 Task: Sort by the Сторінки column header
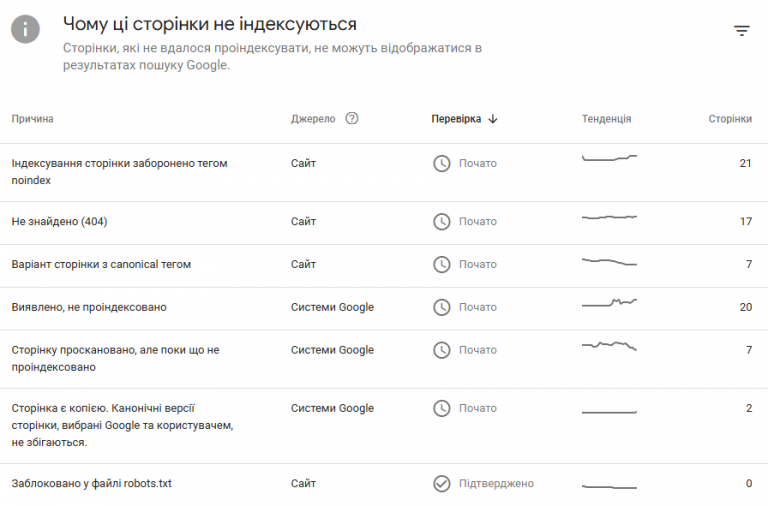point(730,119)
